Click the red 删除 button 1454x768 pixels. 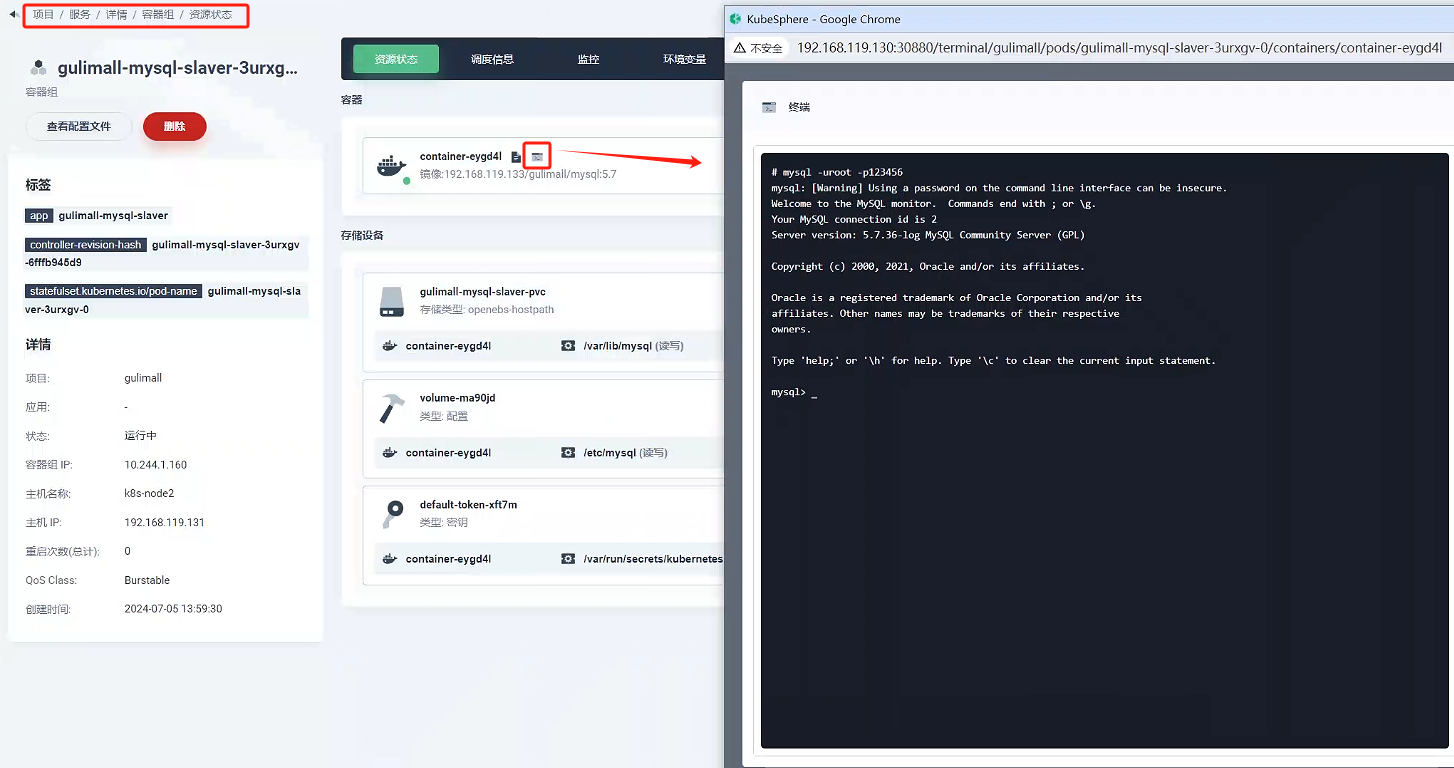175,126
